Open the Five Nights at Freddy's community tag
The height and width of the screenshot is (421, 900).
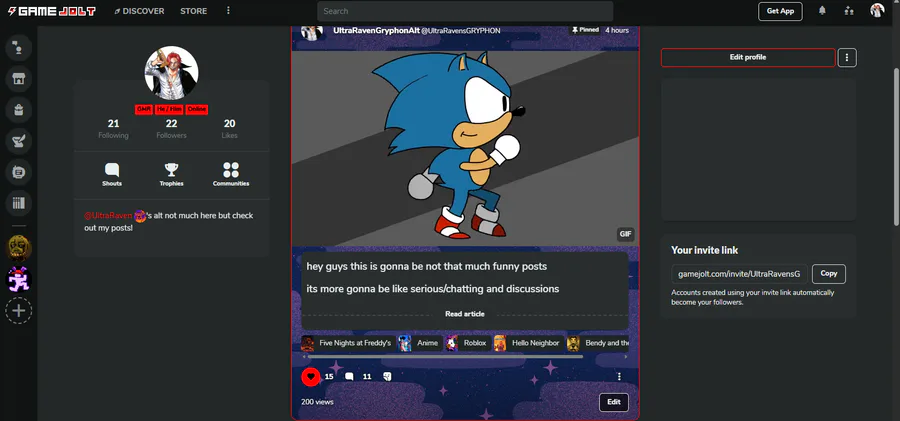348,343
